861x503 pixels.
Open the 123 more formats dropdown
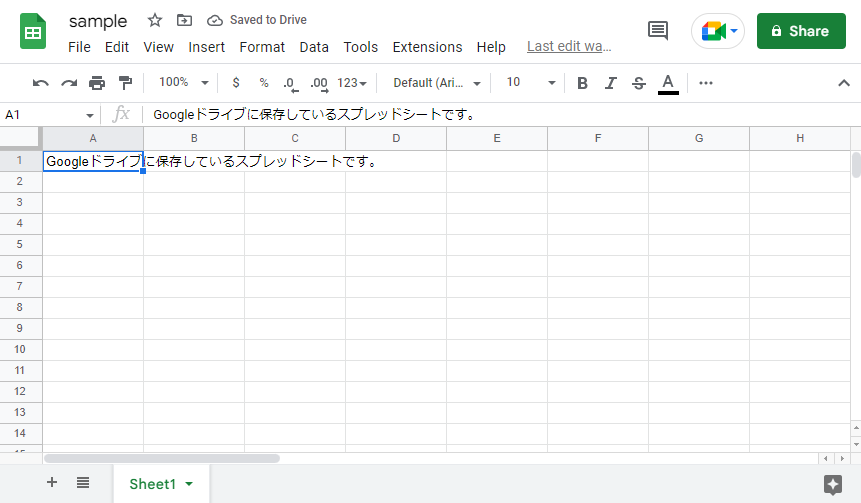pyautogui.click(x=351, y=82)
